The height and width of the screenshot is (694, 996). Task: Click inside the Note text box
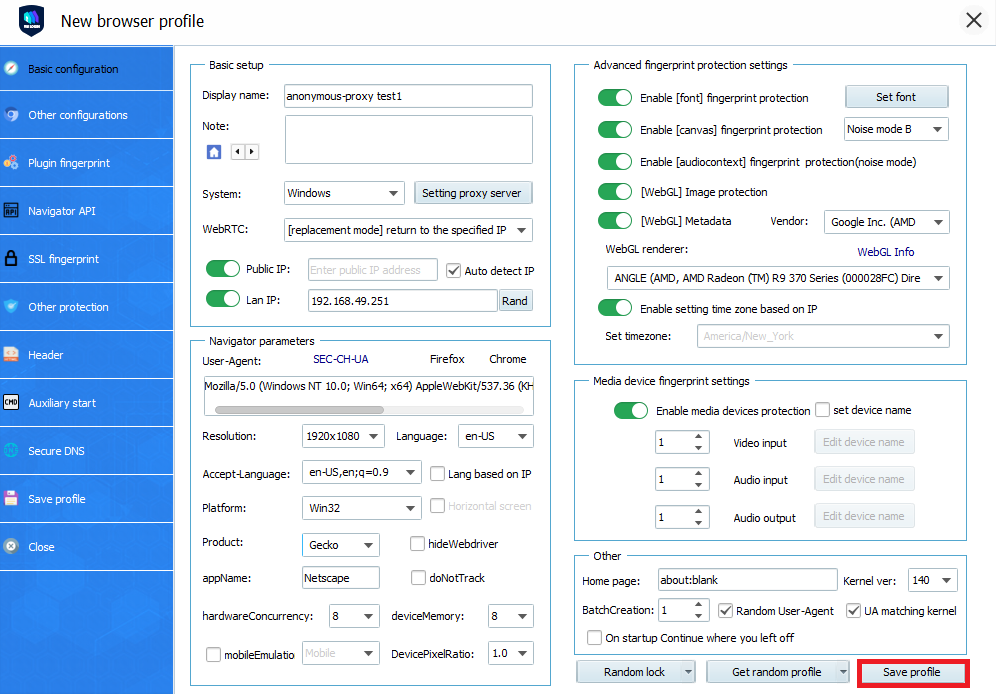pos(408,140)
